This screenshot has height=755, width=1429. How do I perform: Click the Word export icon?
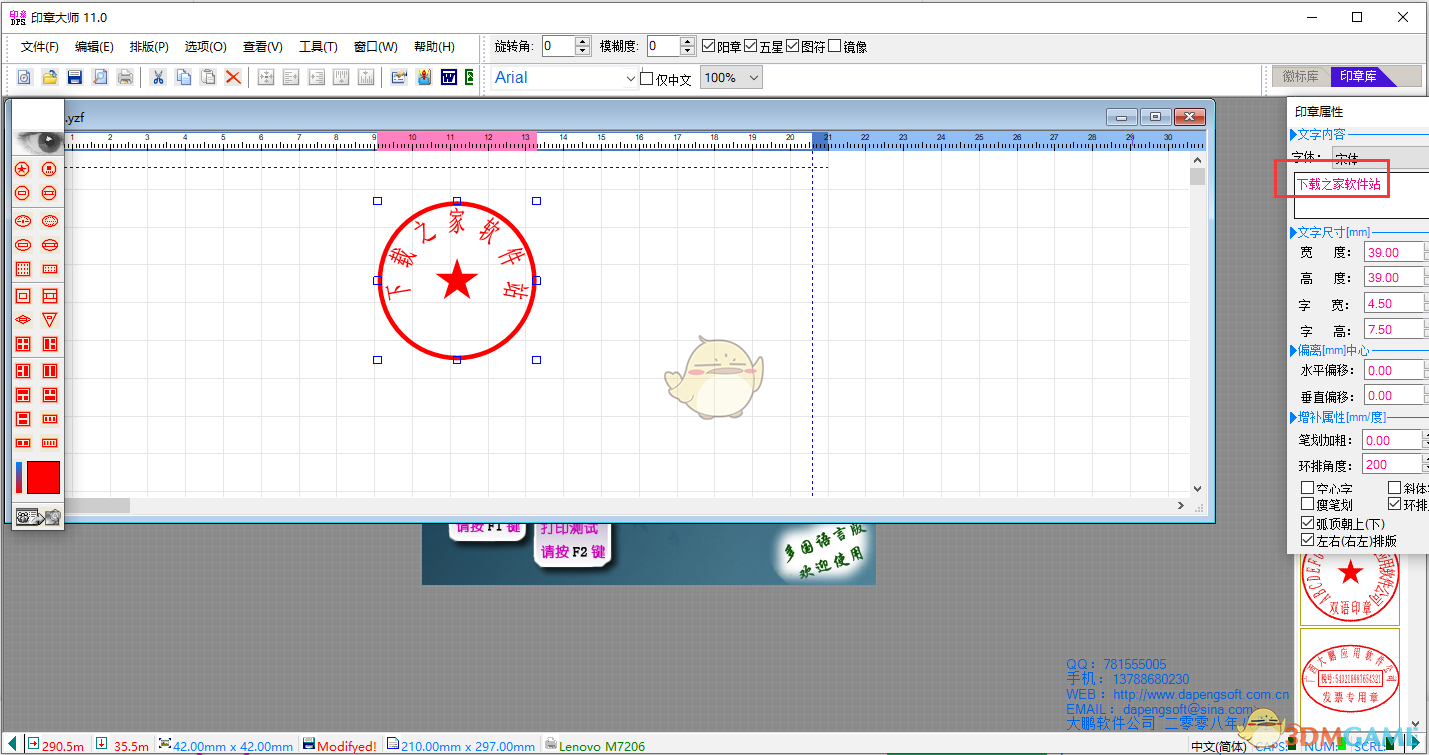tap(449, 77)
